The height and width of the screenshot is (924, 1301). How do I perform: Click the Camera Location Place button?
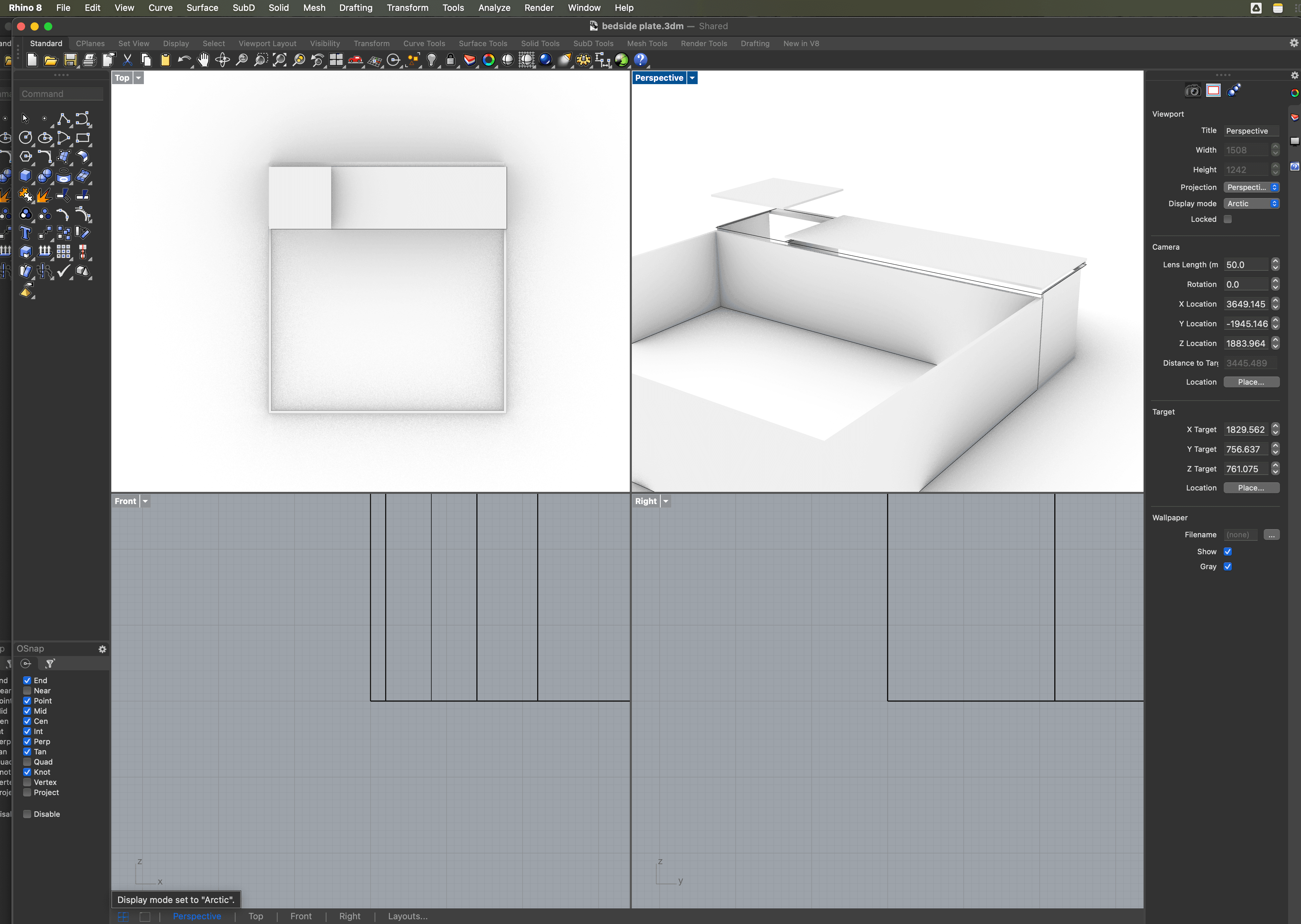1251,382
